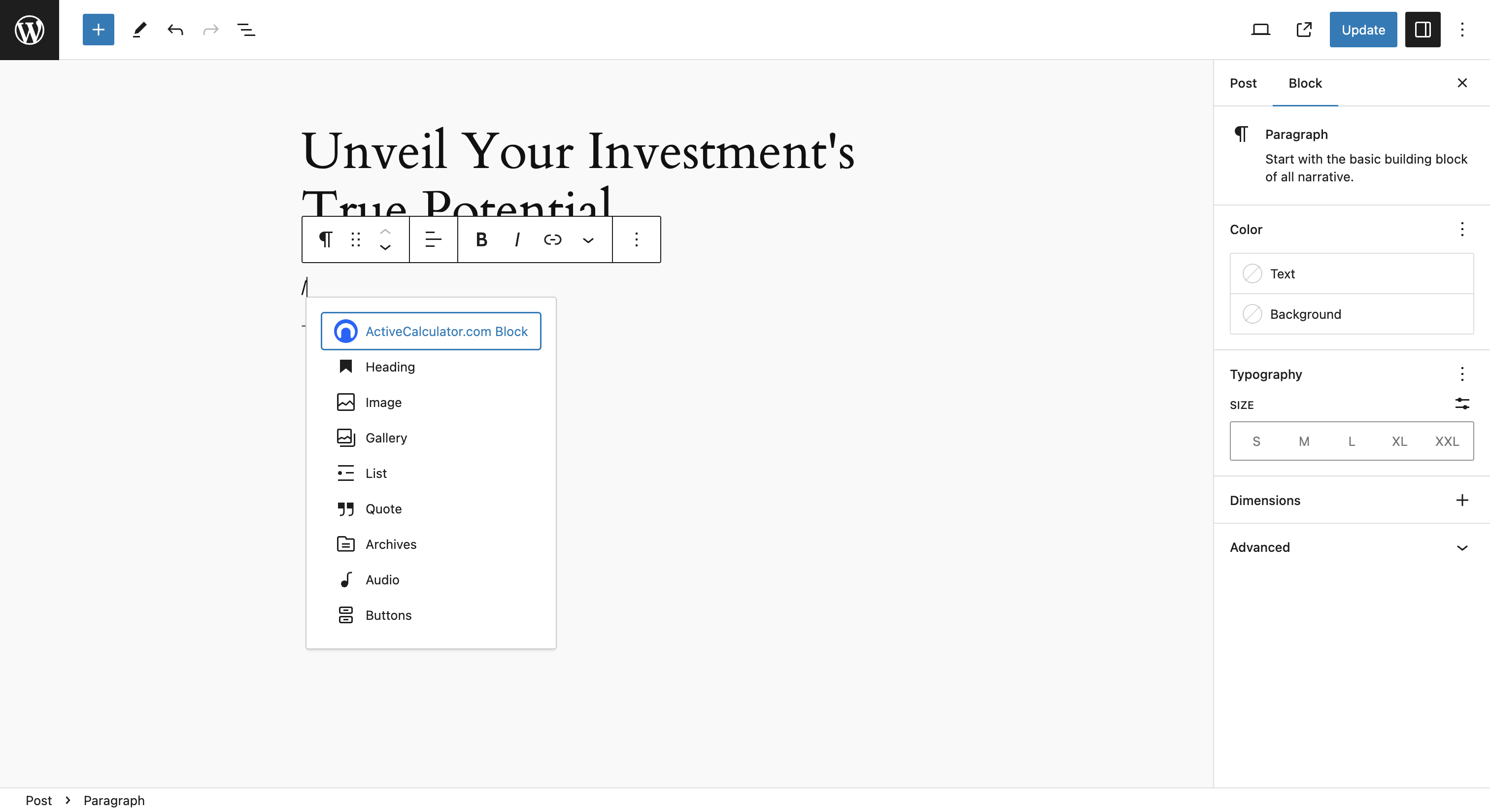Click the Update button
This screenshot has height=812, width=1490.
(x=1363, y=30)
